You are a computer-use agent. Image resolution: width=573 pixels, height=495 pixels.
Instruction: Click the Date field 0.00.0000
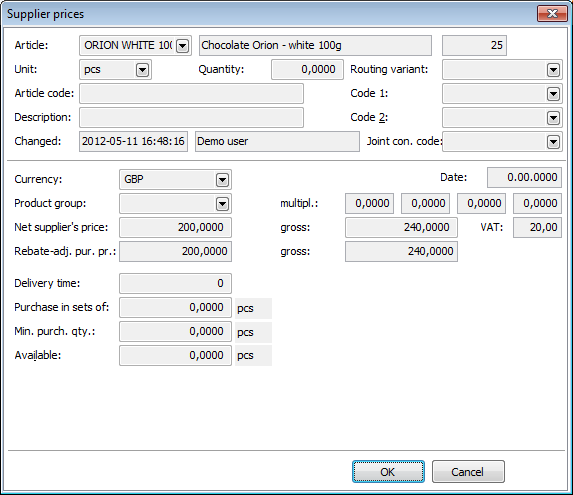pyautogui.click(x=524, y=178)
